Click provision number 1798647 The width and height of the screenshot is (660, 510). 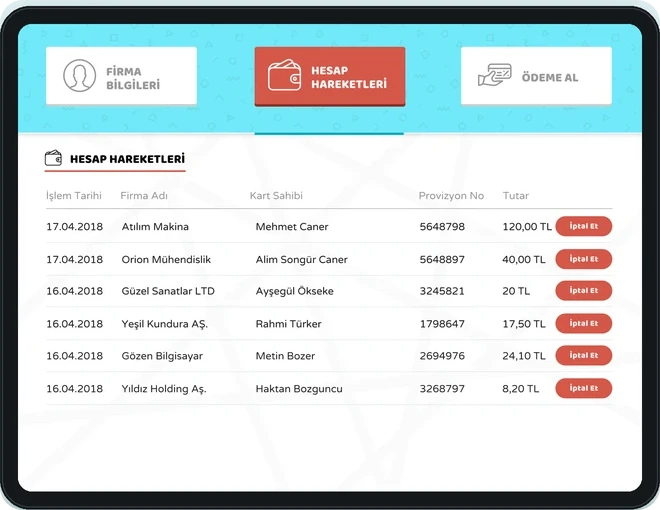point(442,324)
